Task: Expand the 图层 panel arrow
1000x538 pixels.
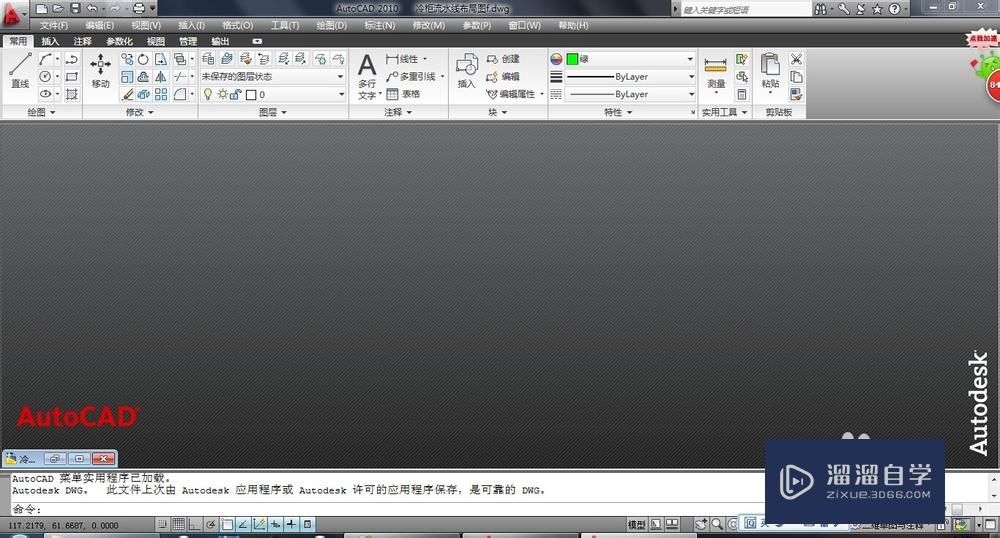Action: 284,112
